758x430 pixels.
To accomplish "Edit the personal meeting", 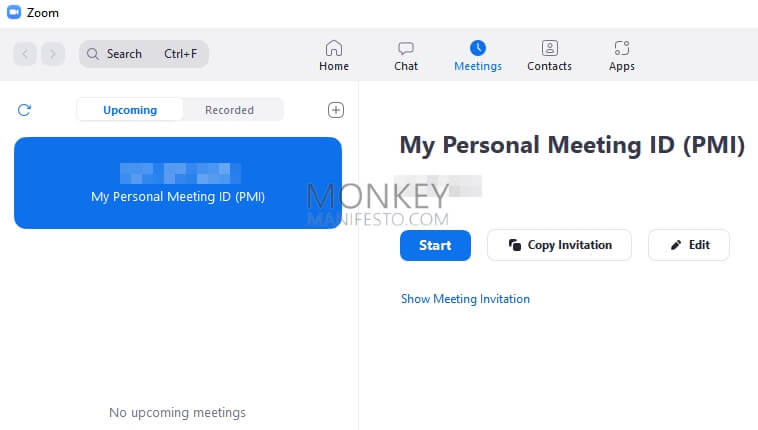I will tap(689, 245).
